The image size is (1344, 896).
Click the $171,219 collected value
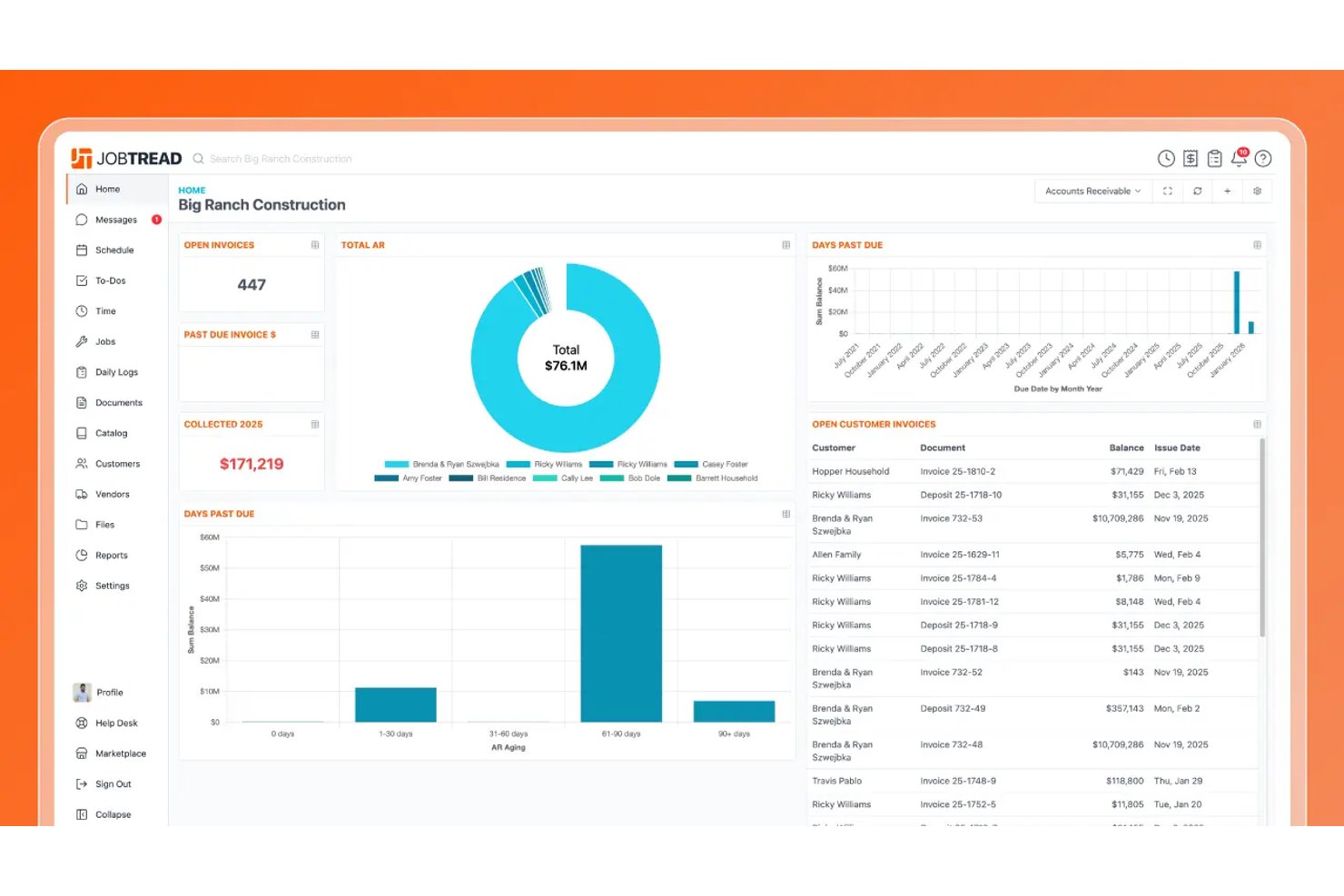point(252,464)
